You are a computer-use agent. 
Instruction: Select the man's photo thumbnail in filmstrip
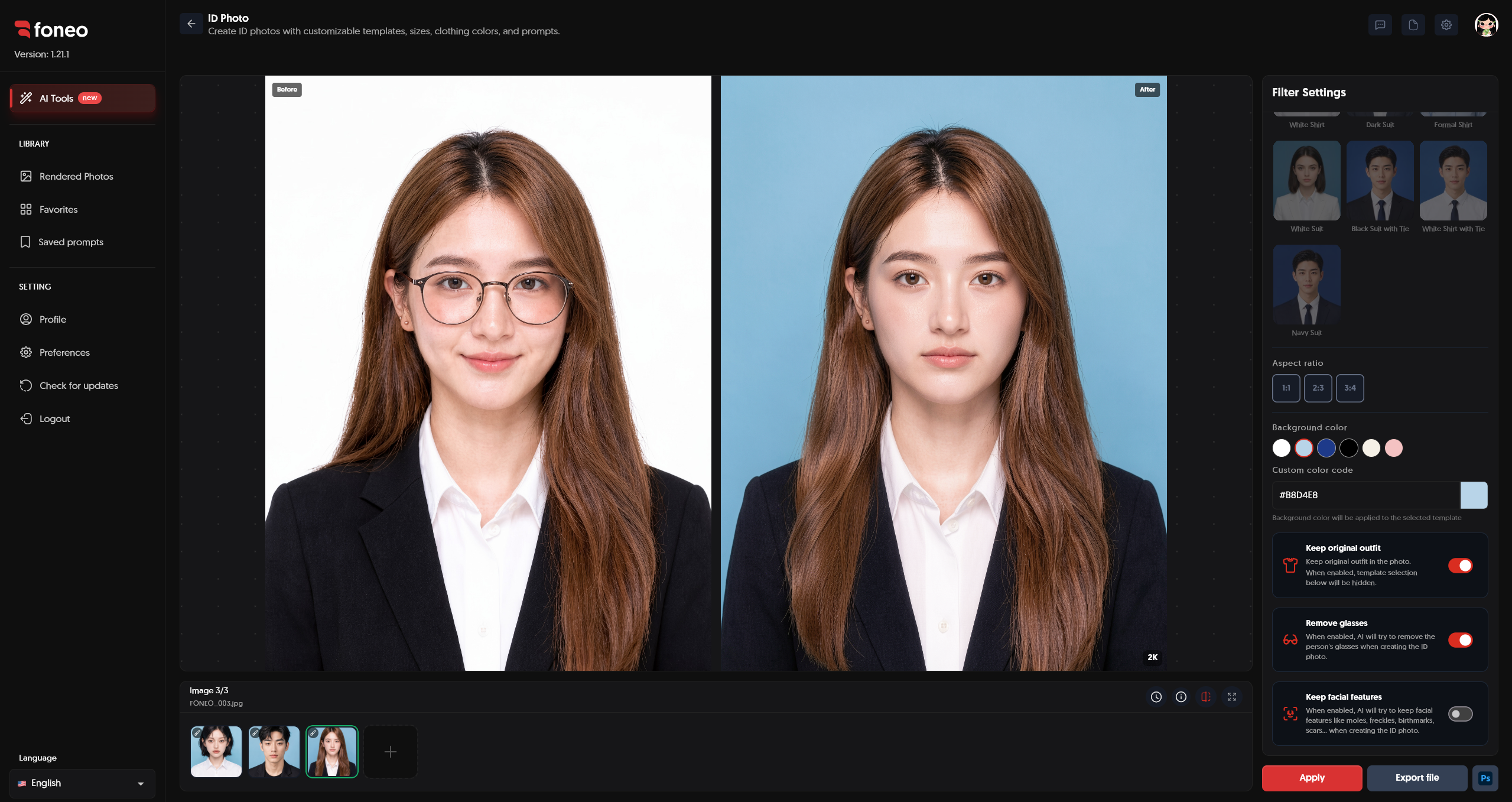click(274, 752)
